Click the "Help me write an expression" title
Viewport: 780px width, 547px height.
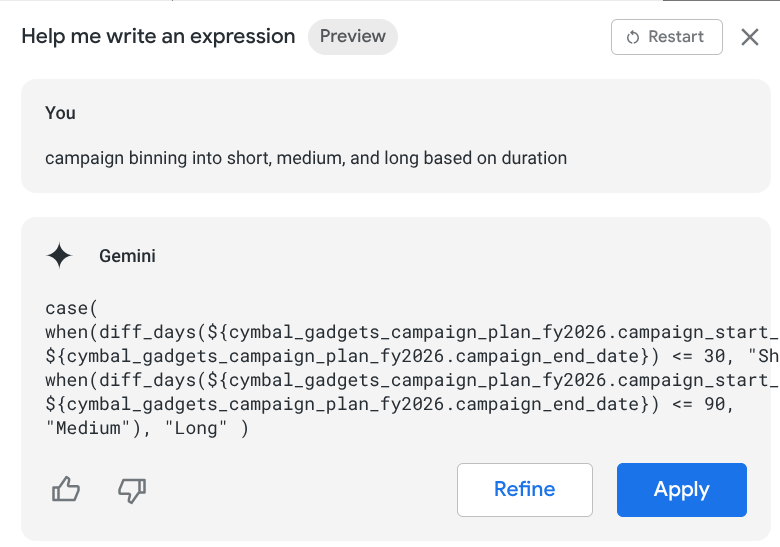coord(158,37)
